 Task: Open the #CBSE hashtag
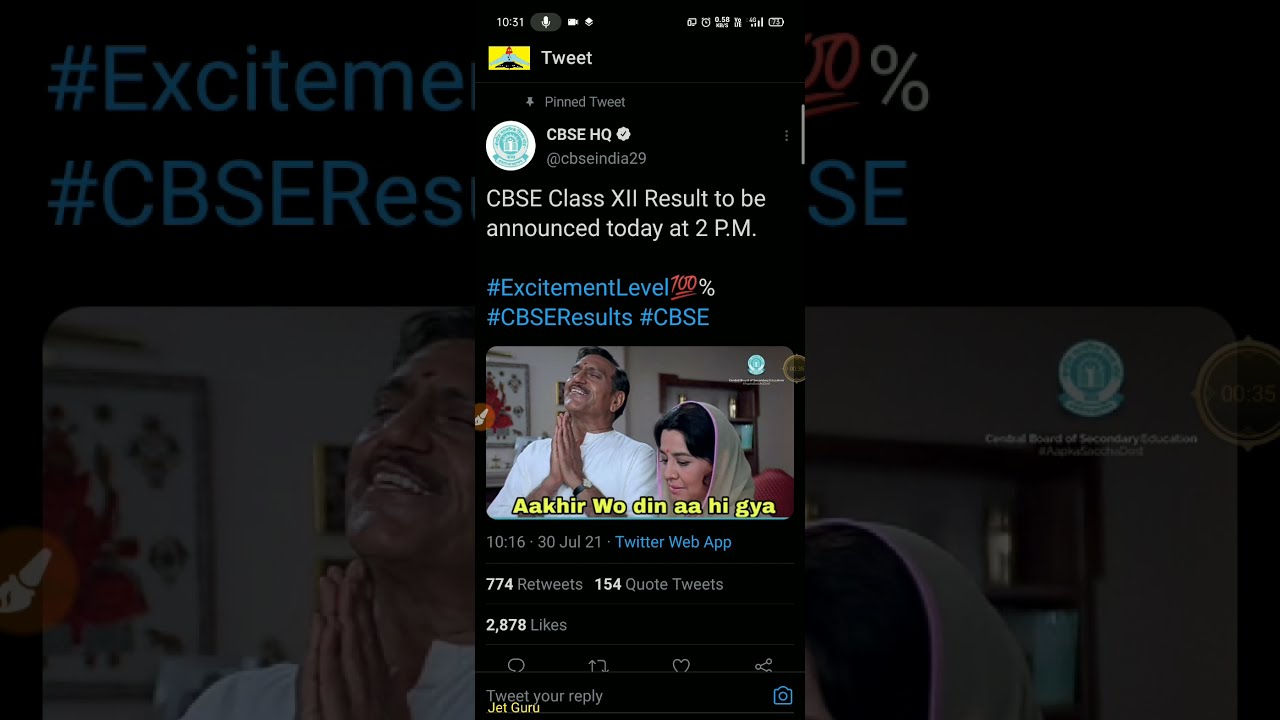point(674,317)
